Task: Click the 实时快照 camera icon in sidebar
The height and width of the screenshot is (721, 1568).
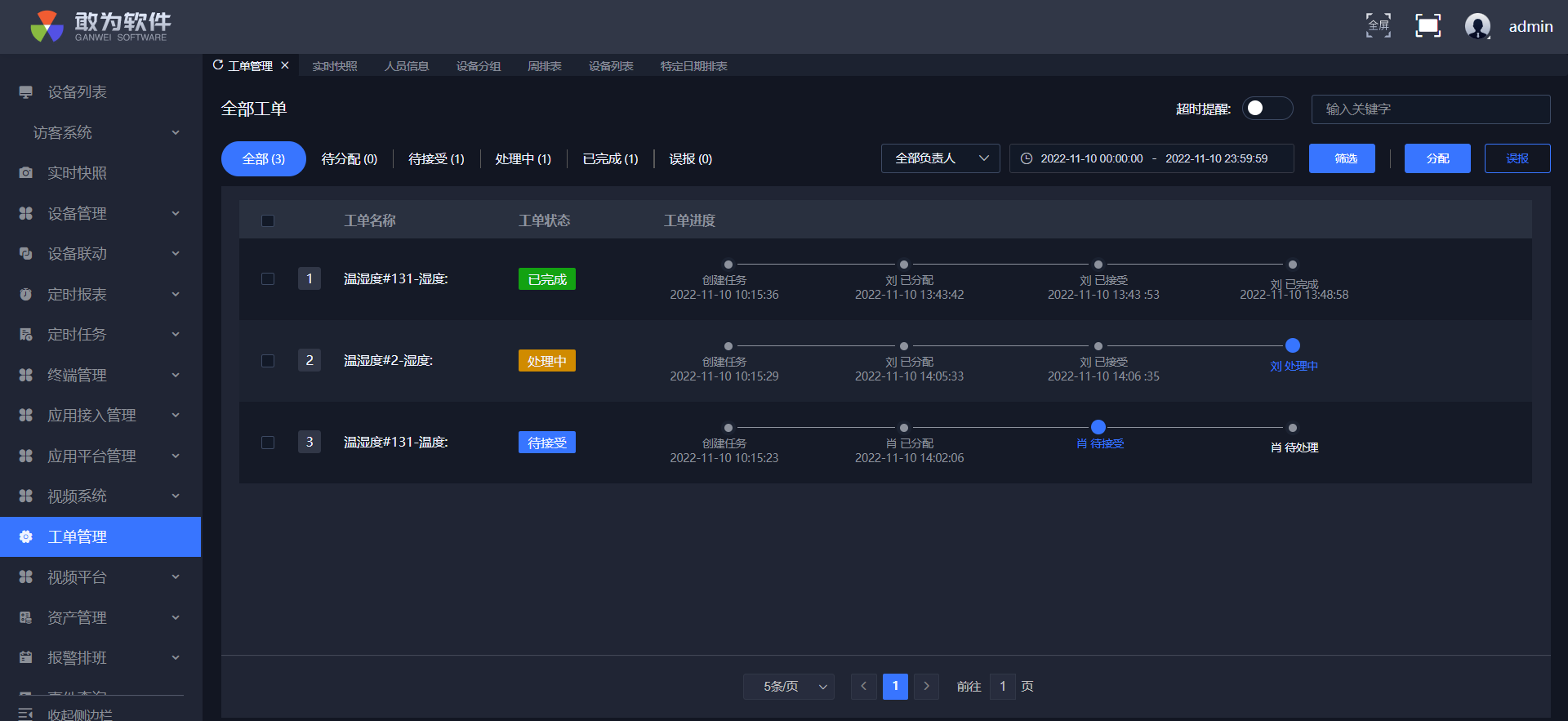Action: [x=26, y=173]
